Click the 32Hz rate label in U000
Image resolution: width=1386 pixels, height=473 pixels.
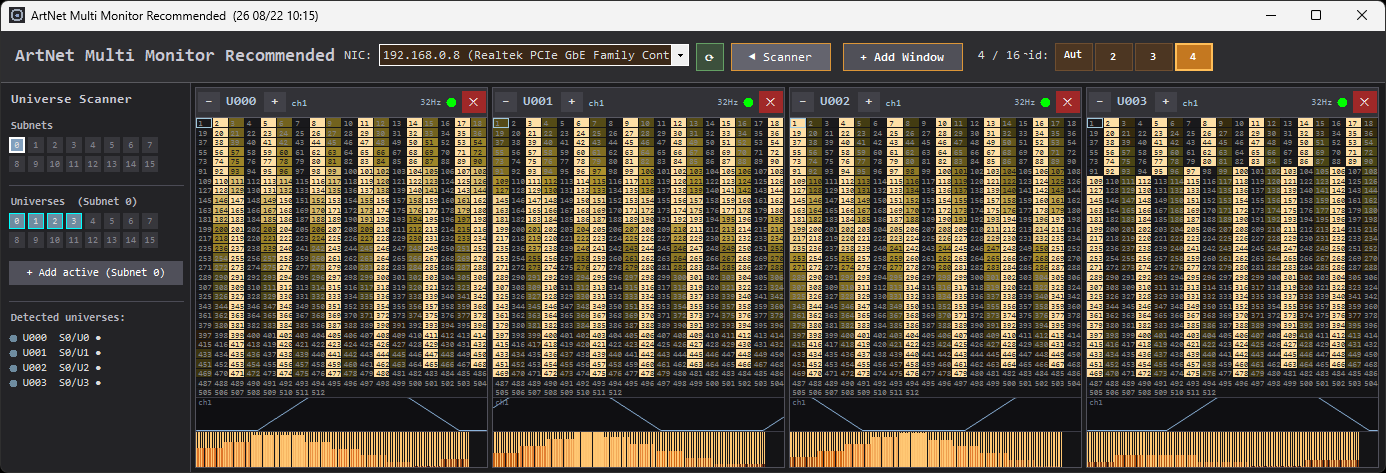(x=430, y=102)
